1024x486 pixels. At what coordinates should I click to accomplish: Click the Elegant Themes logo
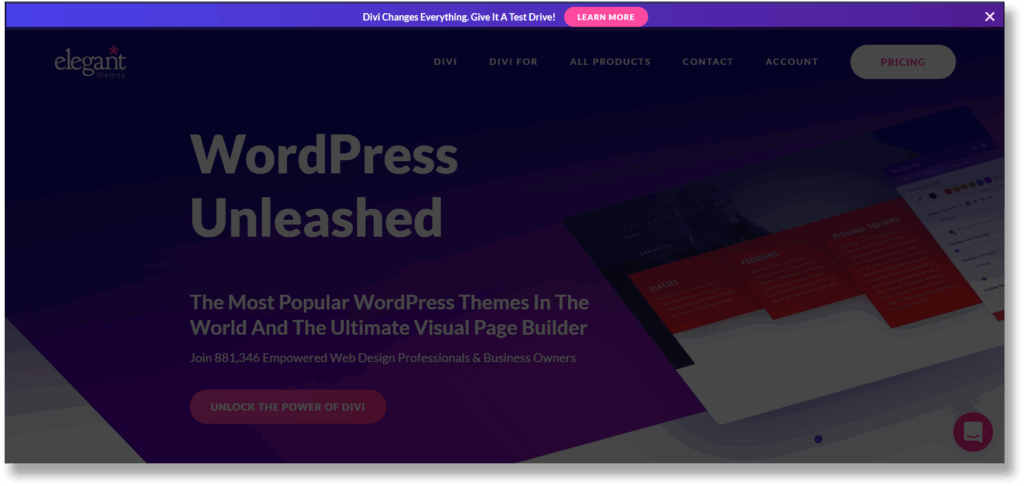[90, 62]
